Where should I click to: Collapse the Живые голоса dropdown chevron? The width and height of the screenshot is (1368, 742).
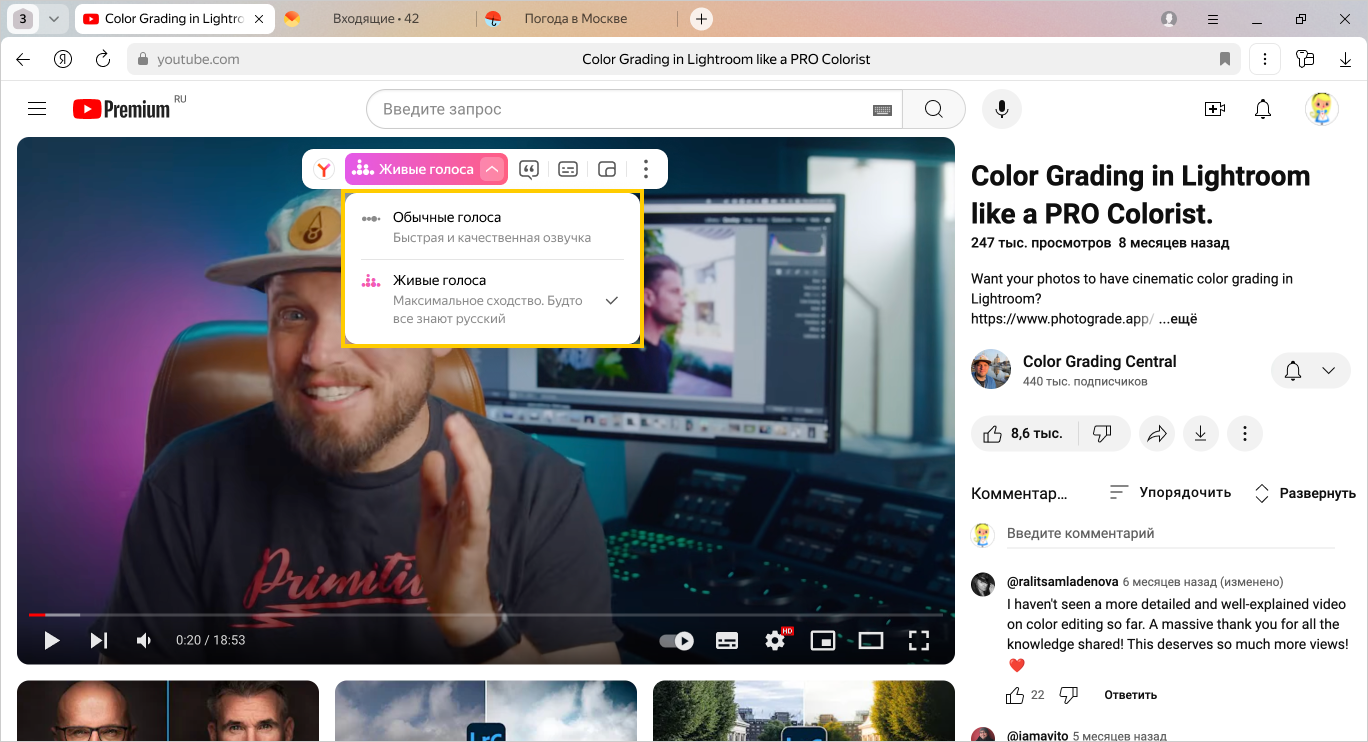tap(491, 169)
